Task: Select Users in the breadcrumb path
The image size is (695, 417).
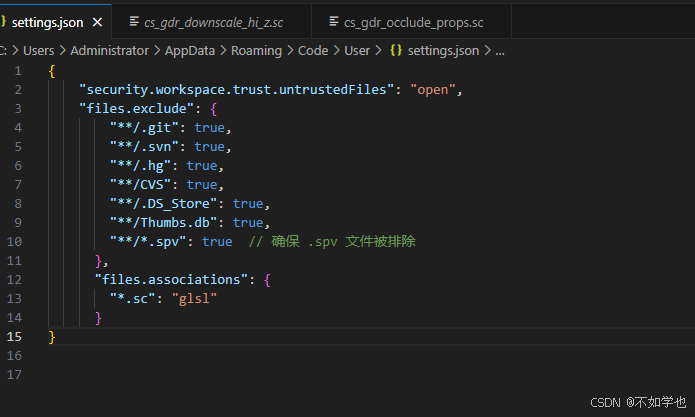Action: click(39, 51)
